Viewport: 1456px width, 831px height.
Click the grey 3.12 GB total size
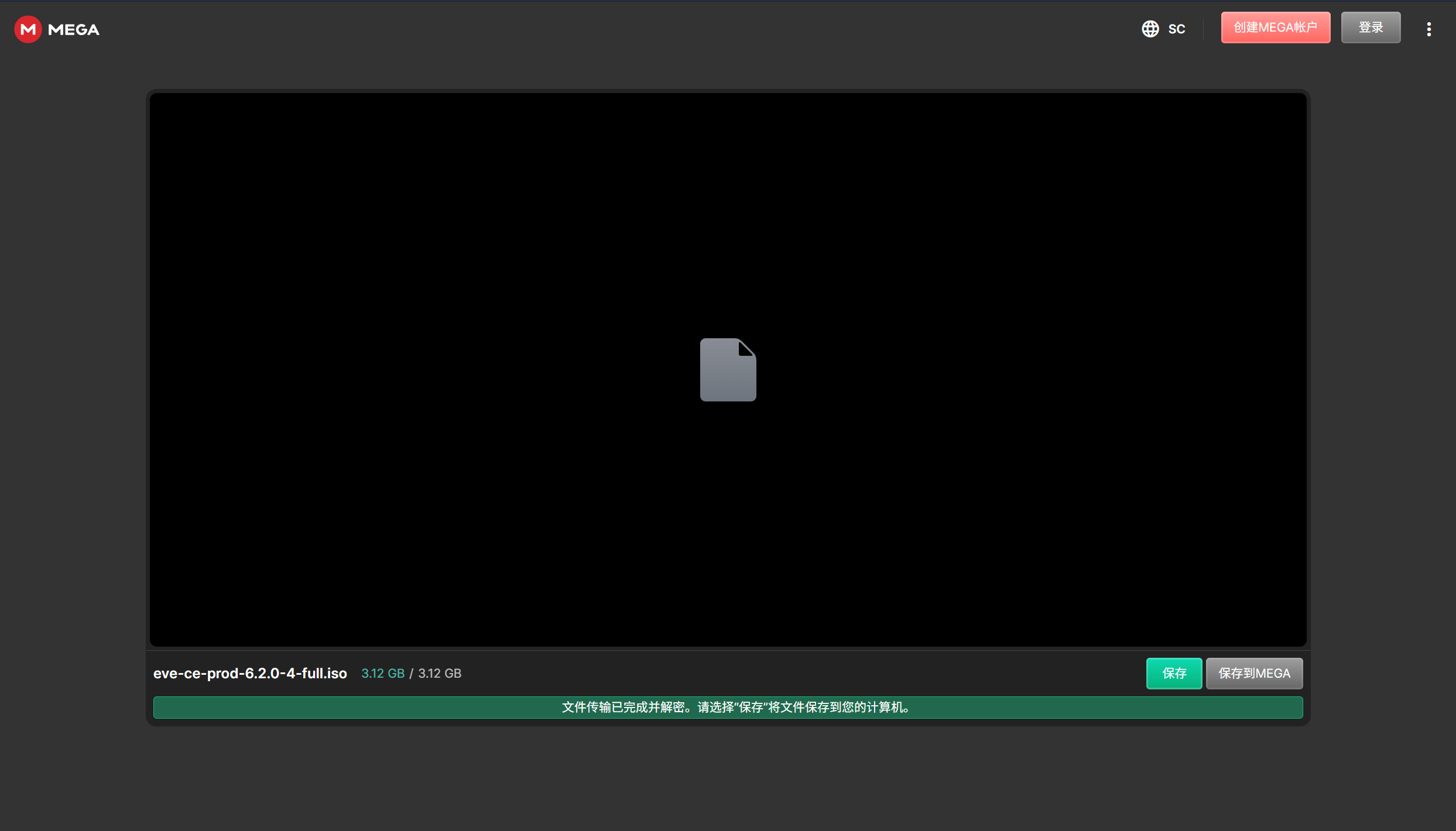[440, 673]
